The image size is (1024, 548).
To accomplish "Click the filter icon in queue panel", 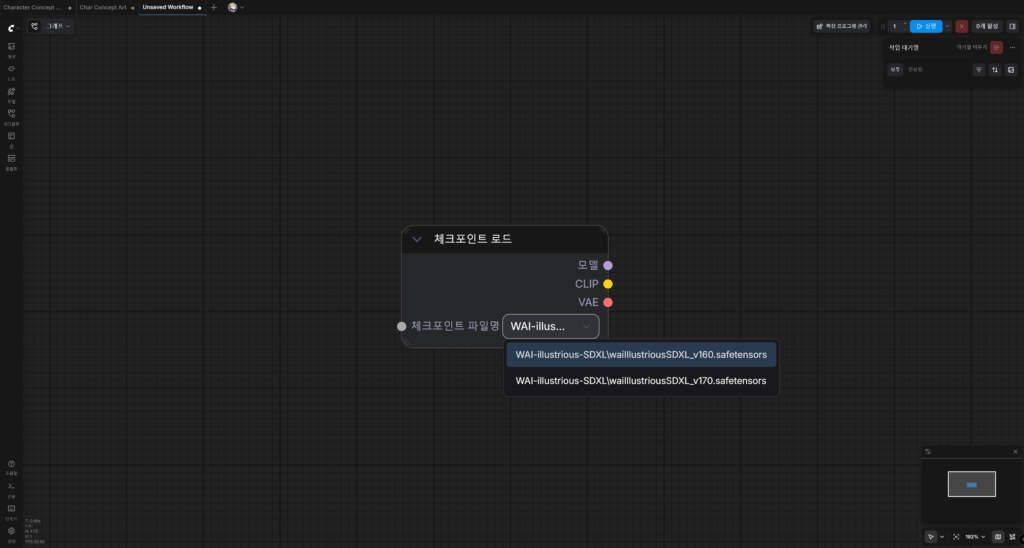I will point(979,70).
